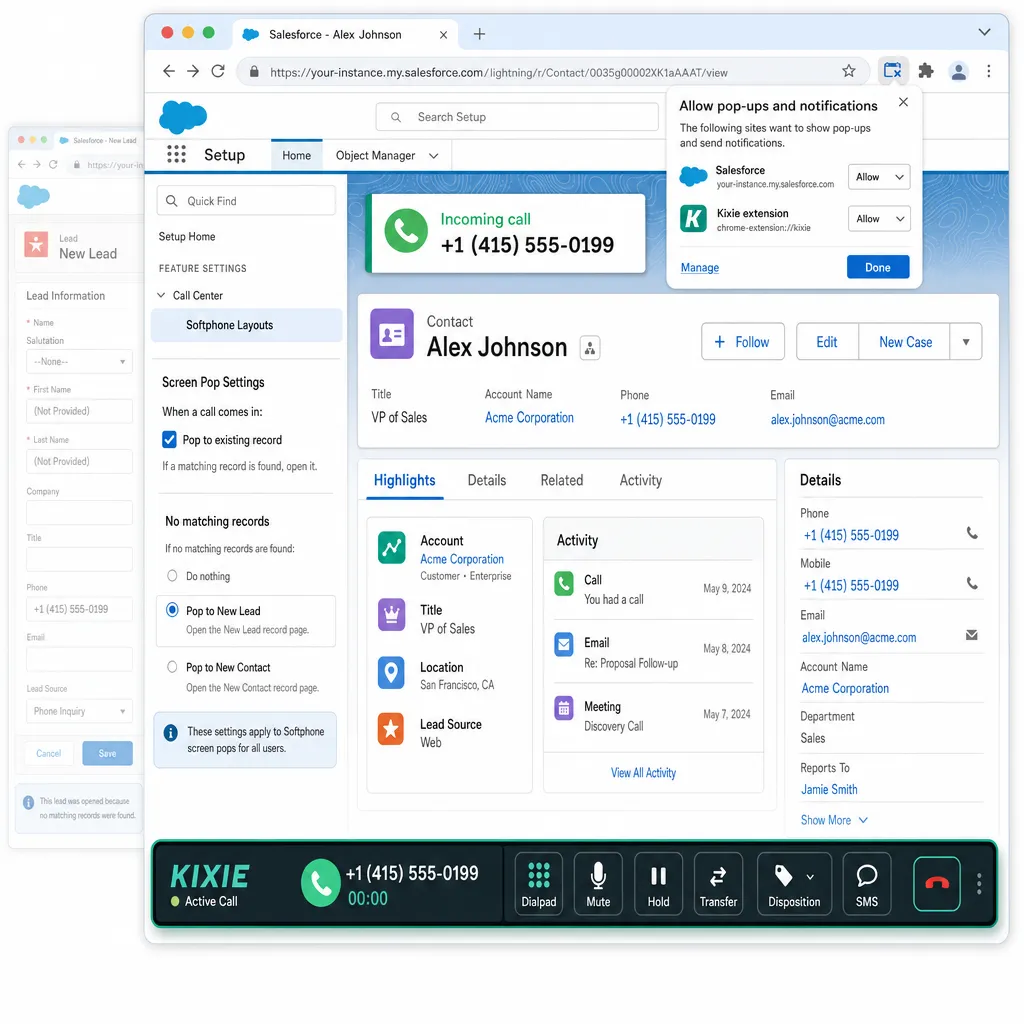Open Kixie bar vertical dots menu
Screen dimensions: 1024x1024
979,884
